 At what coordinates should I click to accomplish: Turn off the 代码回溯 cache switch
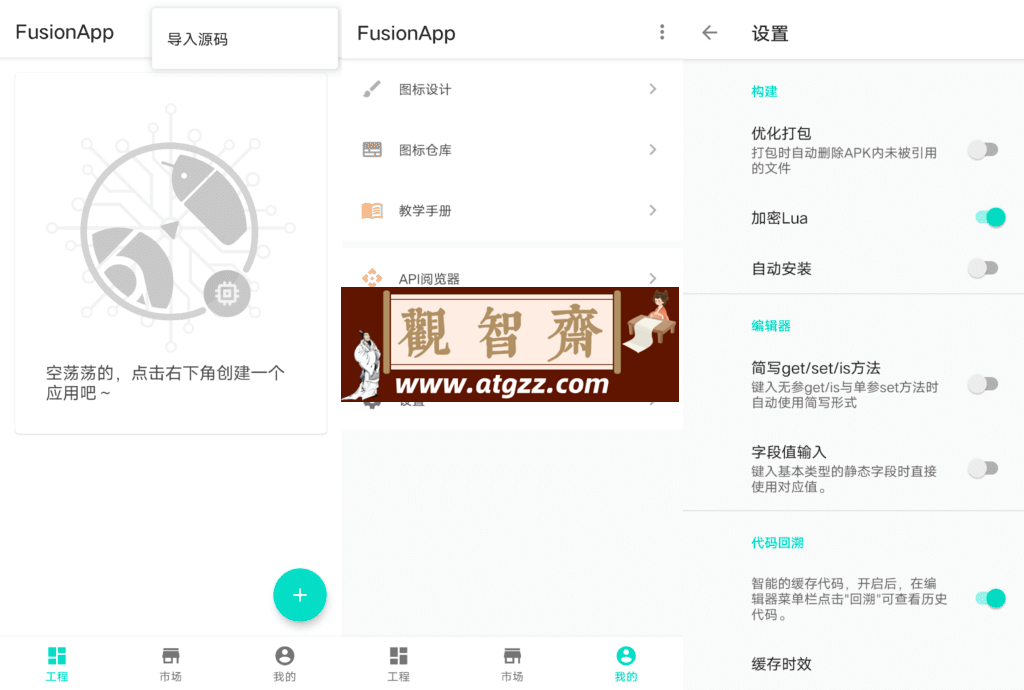click(x=990, y=598)
